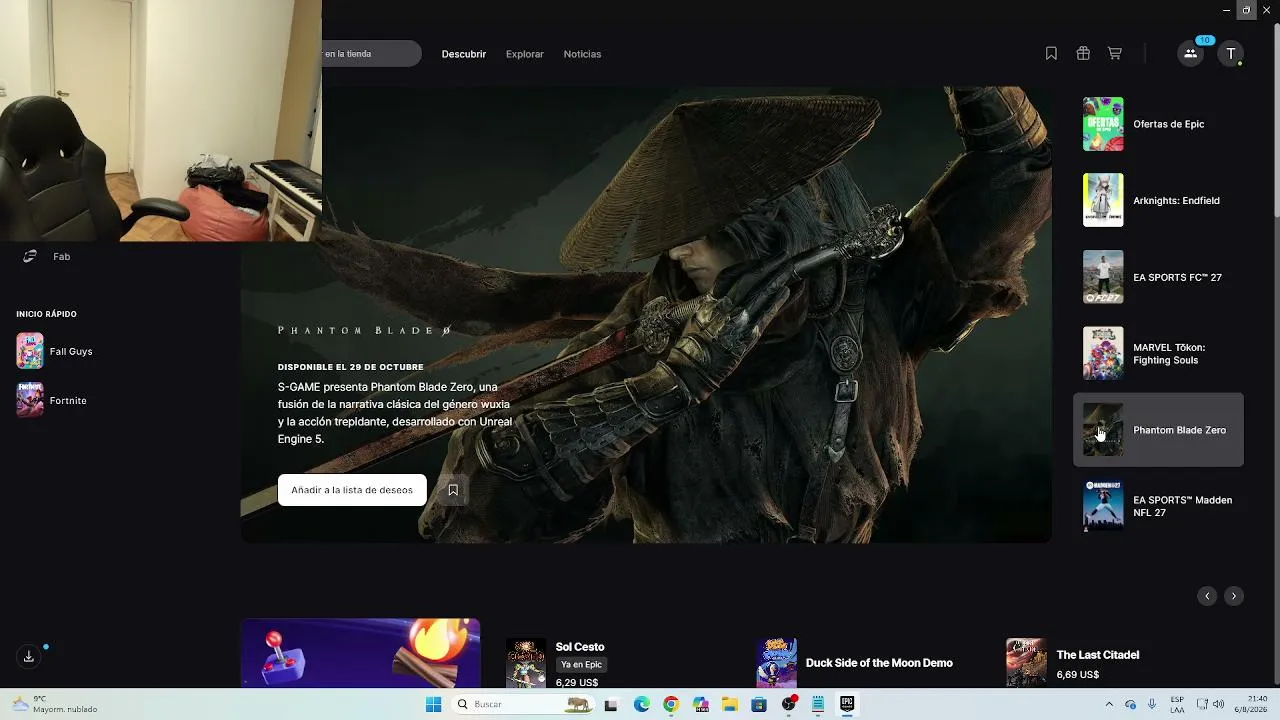Viewport: 1280px width, 720px height.
Task: Select Phantom Blade Zero in the list
Action: (1158, 430)
